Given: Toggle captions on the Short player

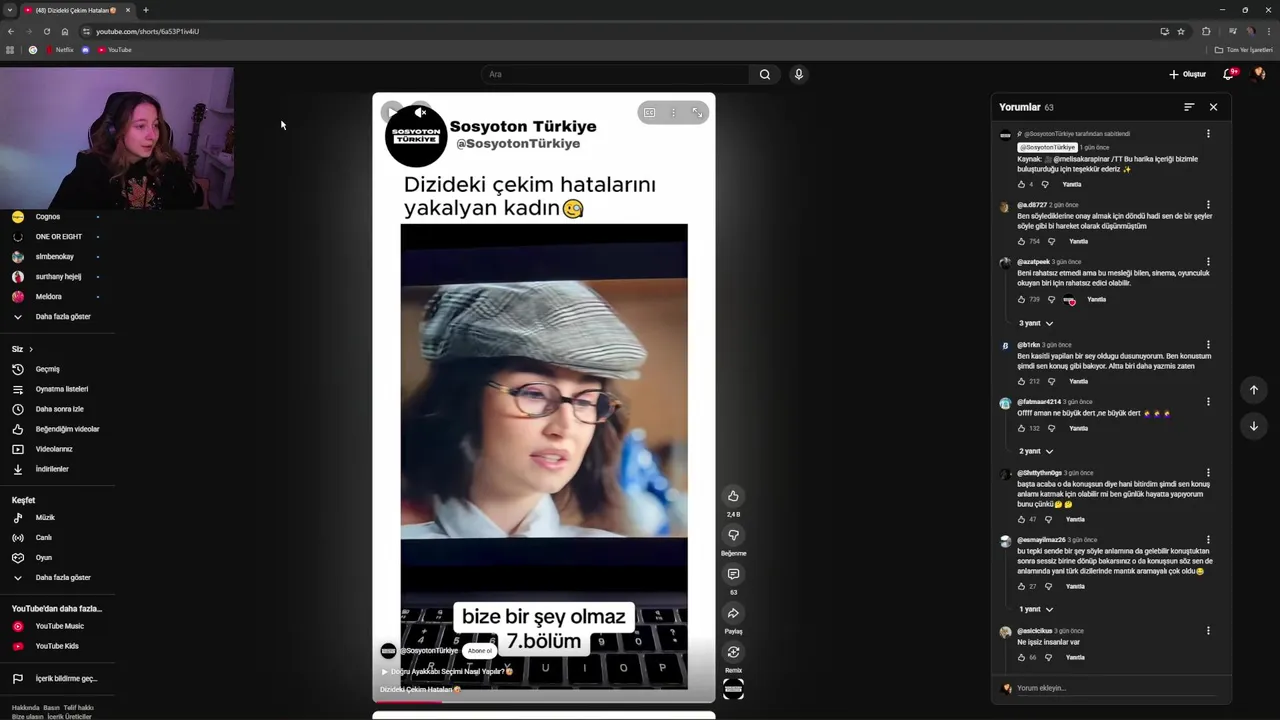Looking at the screenshot, I should pos(649,113).
